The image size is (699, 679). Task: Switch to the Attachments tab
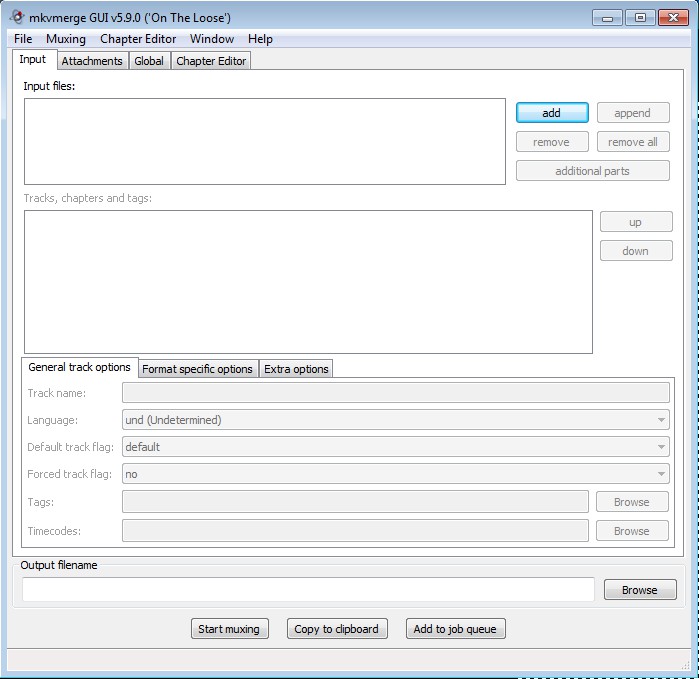(x=92, y=61)
